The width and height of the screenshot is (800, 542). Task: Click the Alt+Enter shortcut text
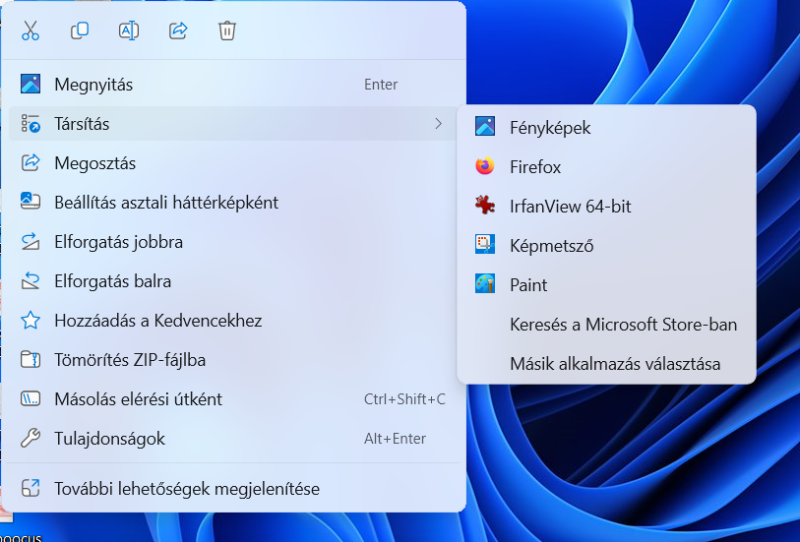coord(395,438)
